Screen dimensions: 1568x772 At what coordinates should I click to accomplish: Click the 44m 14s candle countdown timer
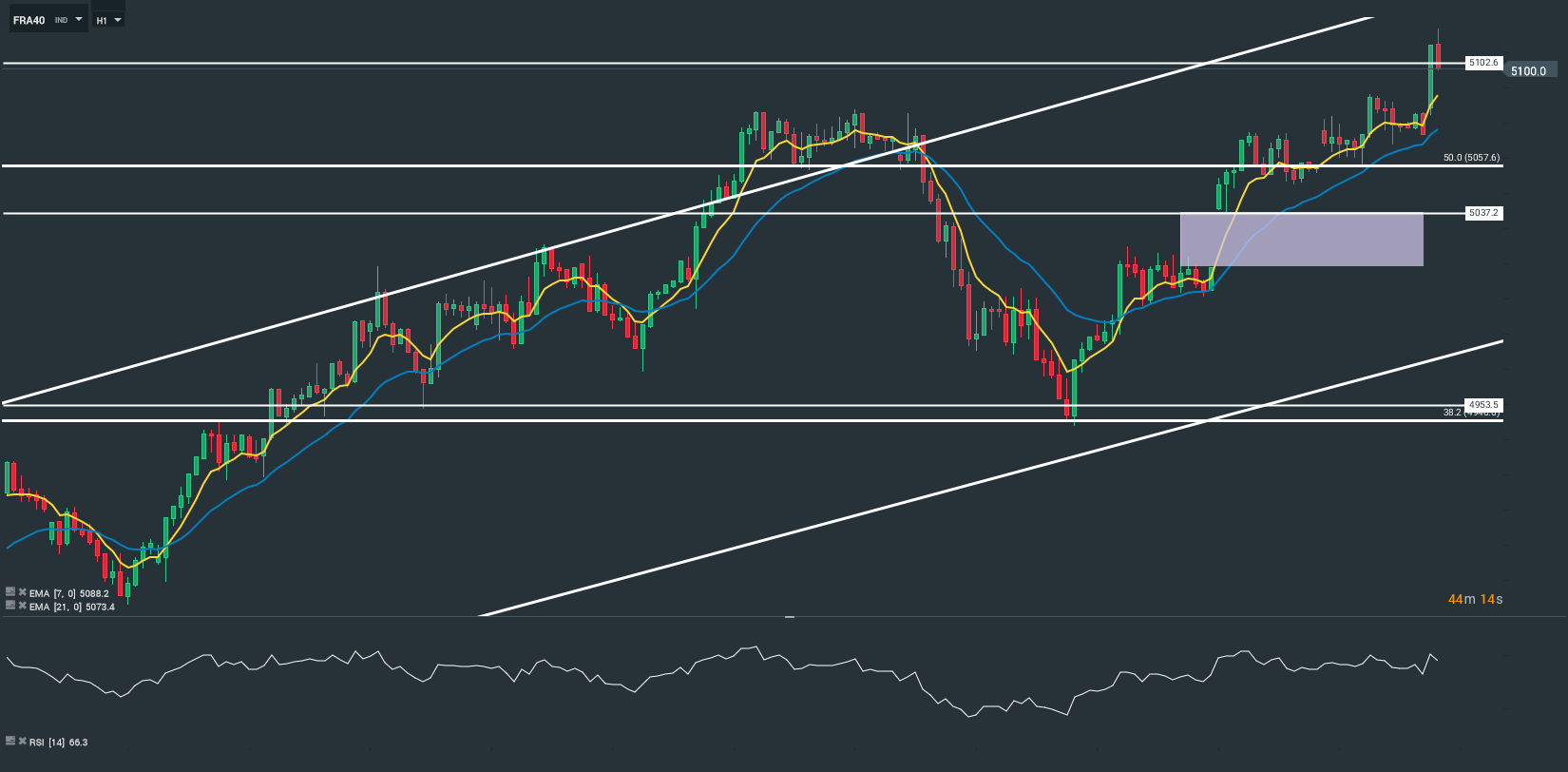point(1475,599)
